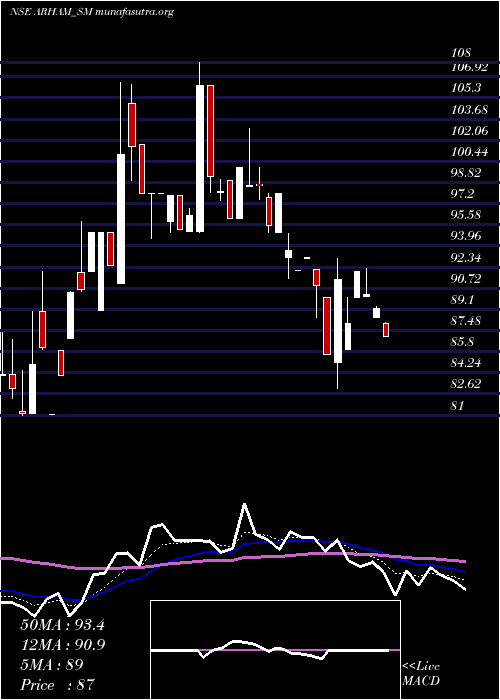
Task: Click the 108 price axis label
Action: pyautogui.click(x=461, y=54)
